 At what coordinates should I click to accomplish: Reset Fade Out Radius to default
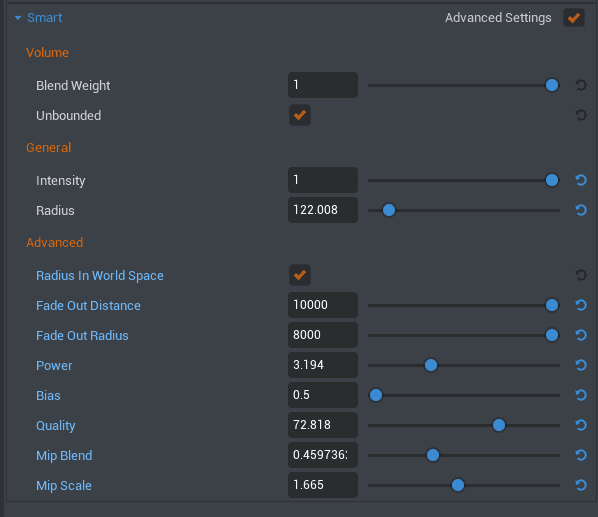581,335
